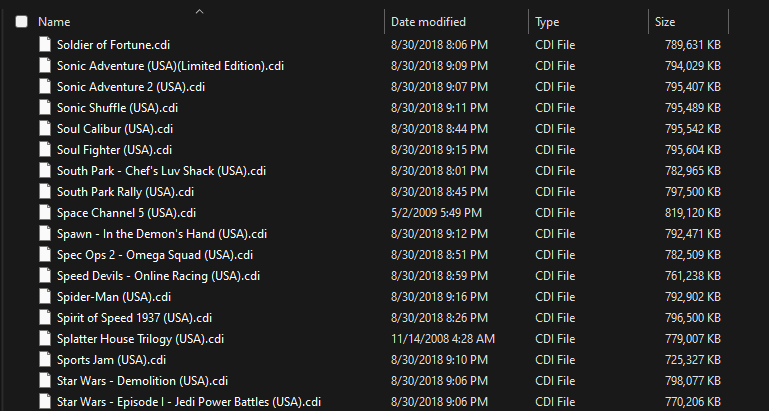Click the Splatter House Trilogy (USA).cdi file icon

(x=45, y=339)
